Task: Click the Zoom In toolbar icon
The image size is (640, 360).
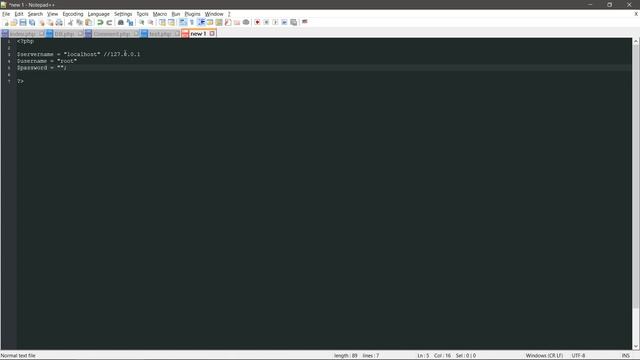Action: (x=142, y=22)
